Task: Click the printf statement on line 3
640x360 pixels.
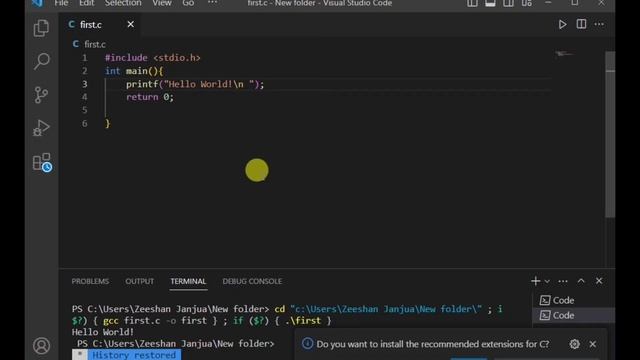Action: 195,84
